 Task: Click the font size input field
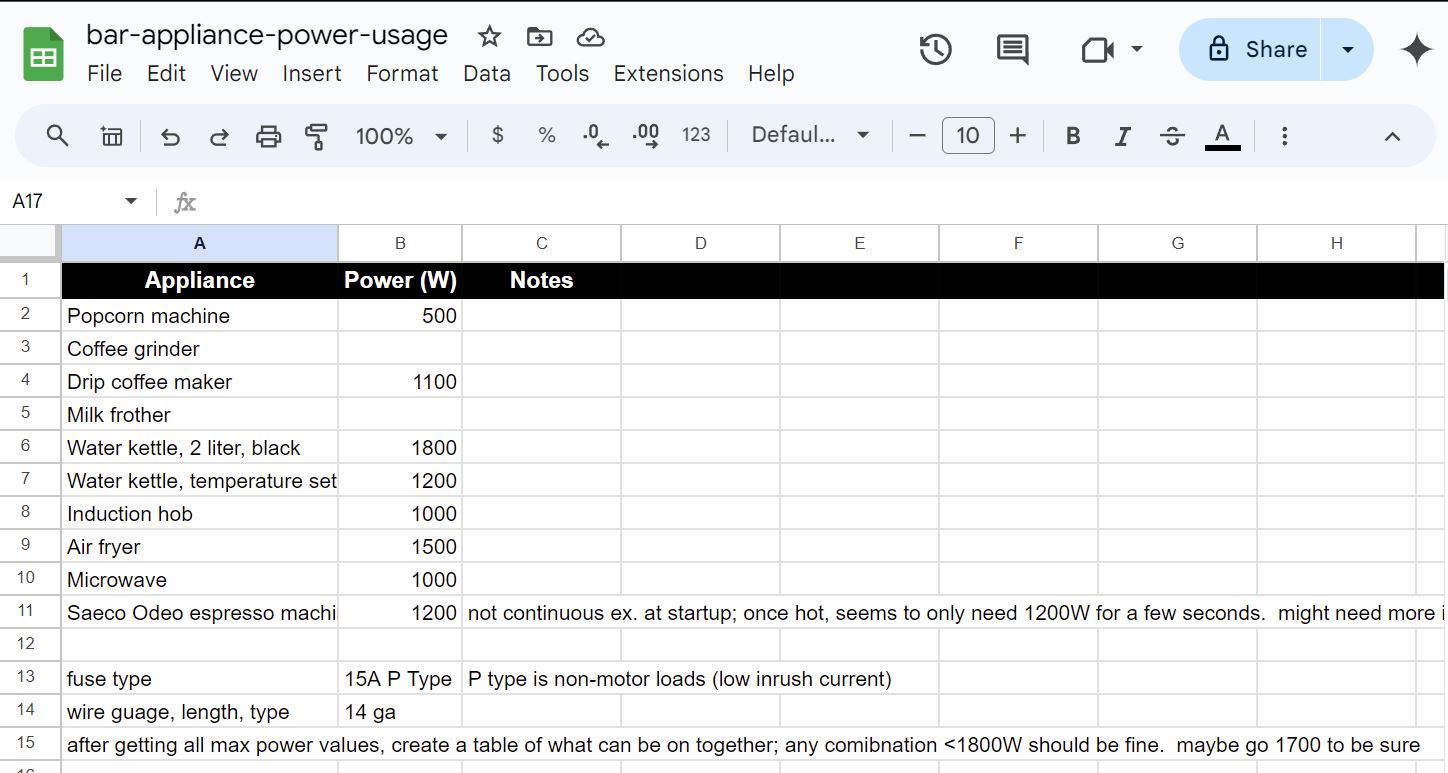[x=967, y=136]
